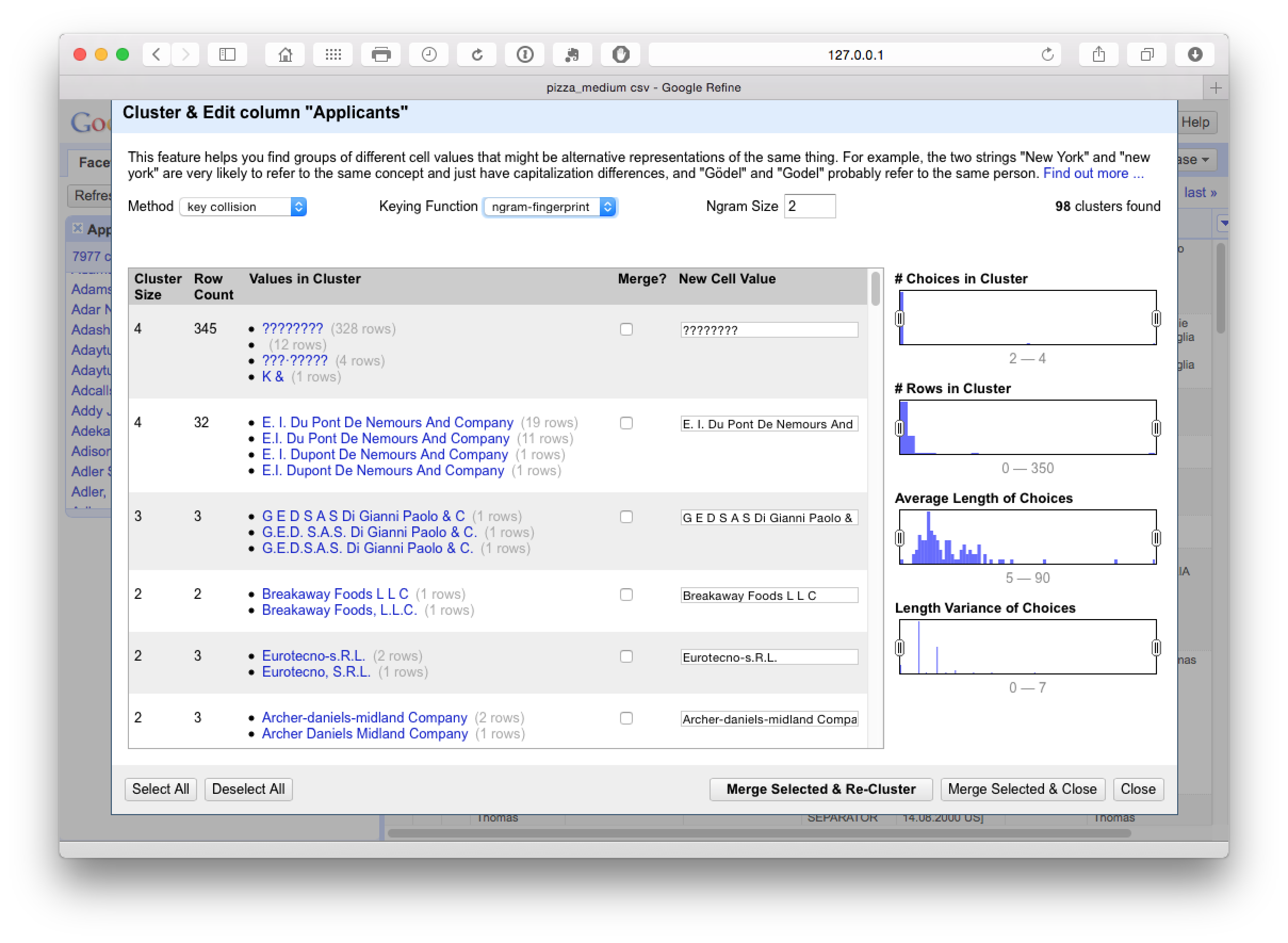The image size is (1288, 943).
Task: Grab right handle of Rows in Cluster histogram
Action: pyautogui.click(x=1155, y=428)
